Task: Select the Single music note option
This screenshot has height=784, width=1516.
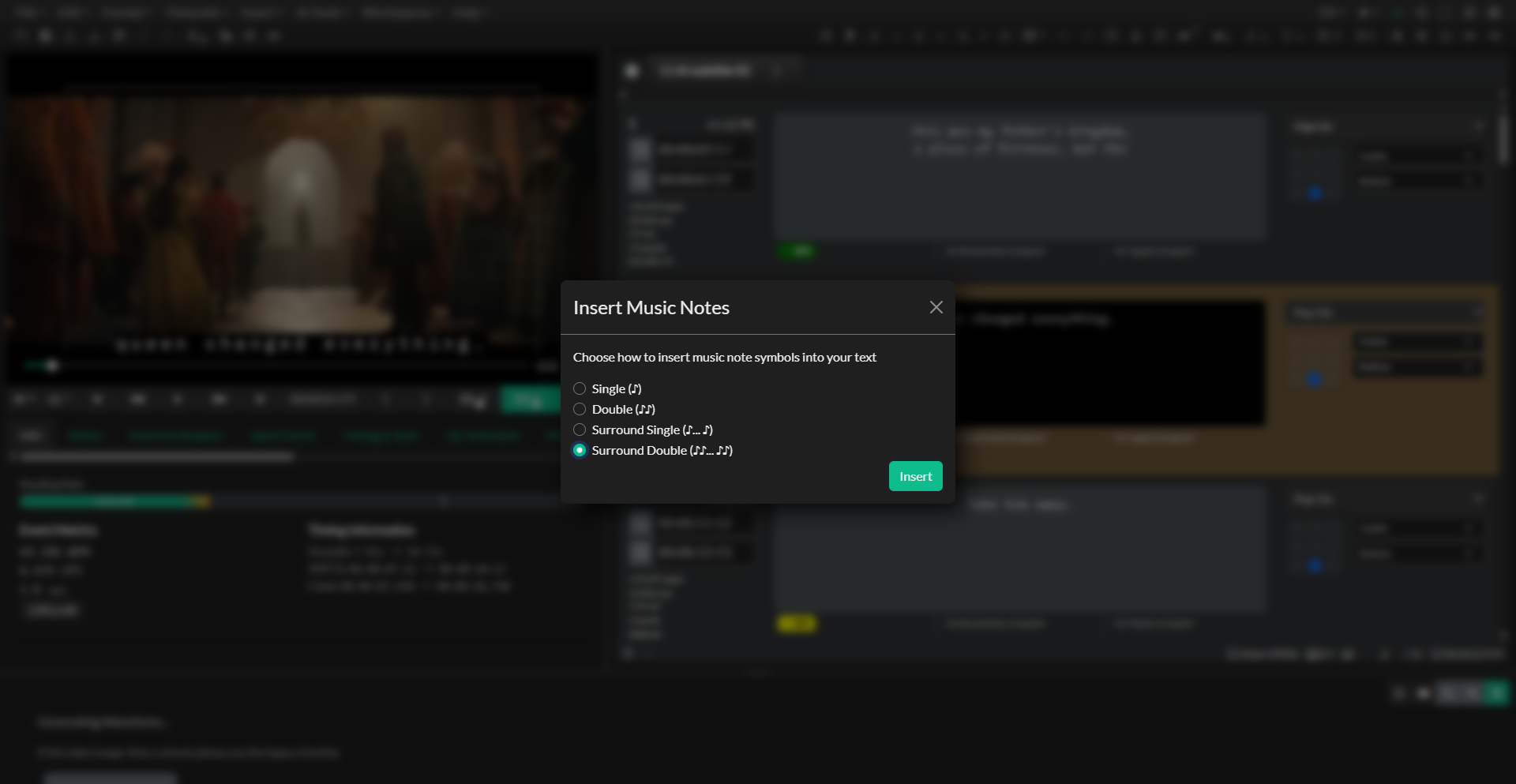Action: (x=580, y=388)
